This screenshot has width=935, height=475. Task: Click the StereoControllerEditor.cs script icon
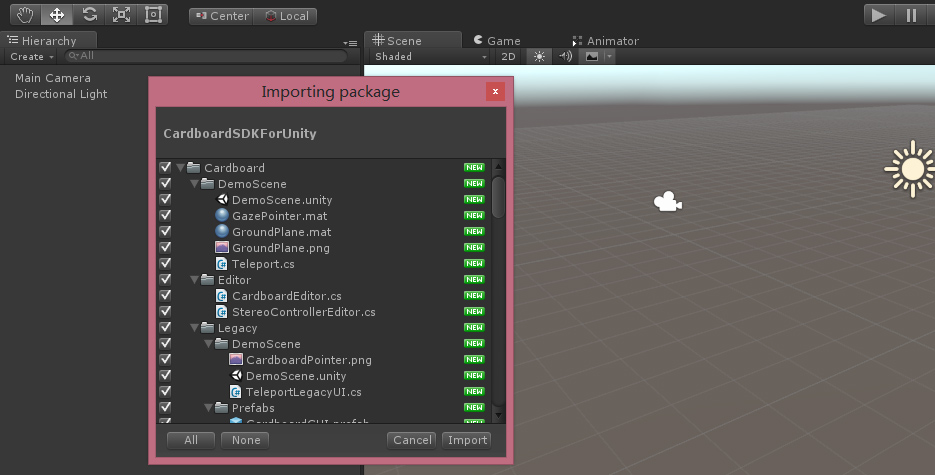222,312
